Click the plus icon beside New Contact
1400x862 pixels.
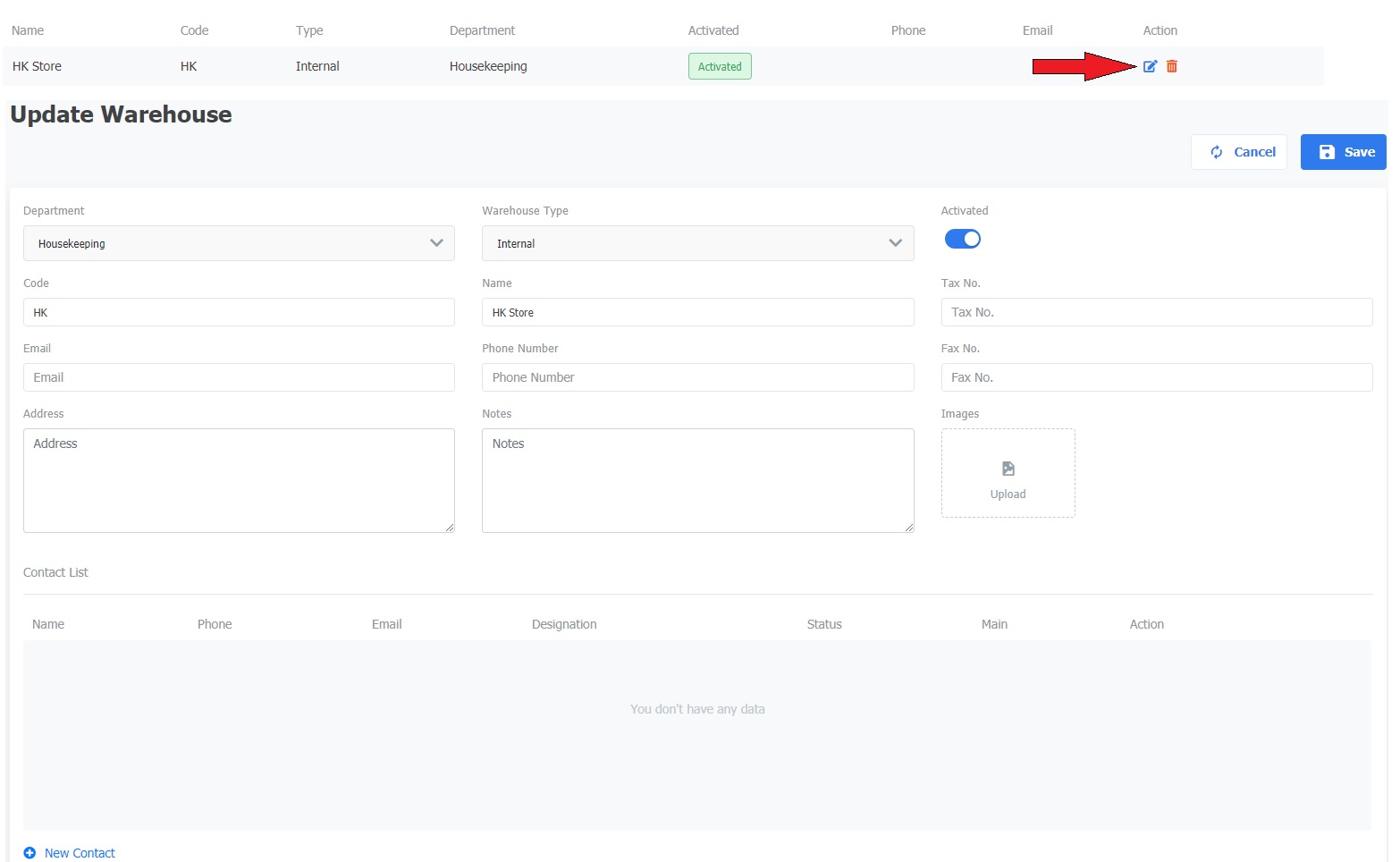30,853
